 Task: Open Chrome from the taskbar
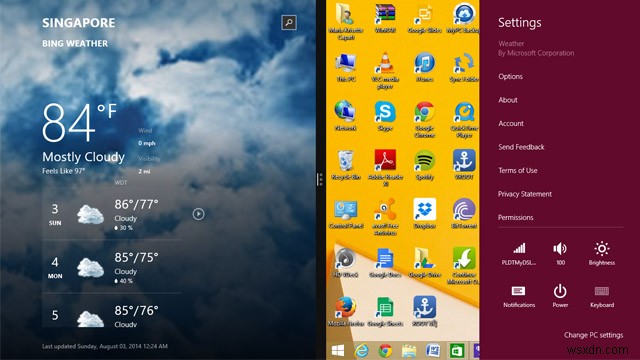pos(385,351)
